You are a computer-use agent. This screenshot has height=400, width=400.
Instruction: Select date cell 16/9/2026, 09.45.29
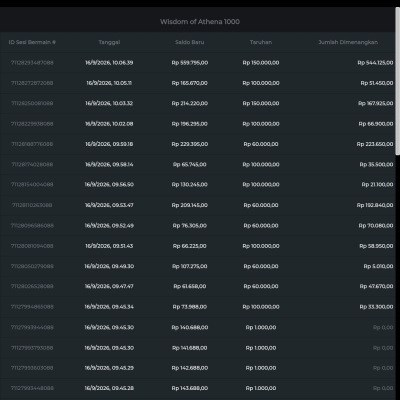[109, 368]
